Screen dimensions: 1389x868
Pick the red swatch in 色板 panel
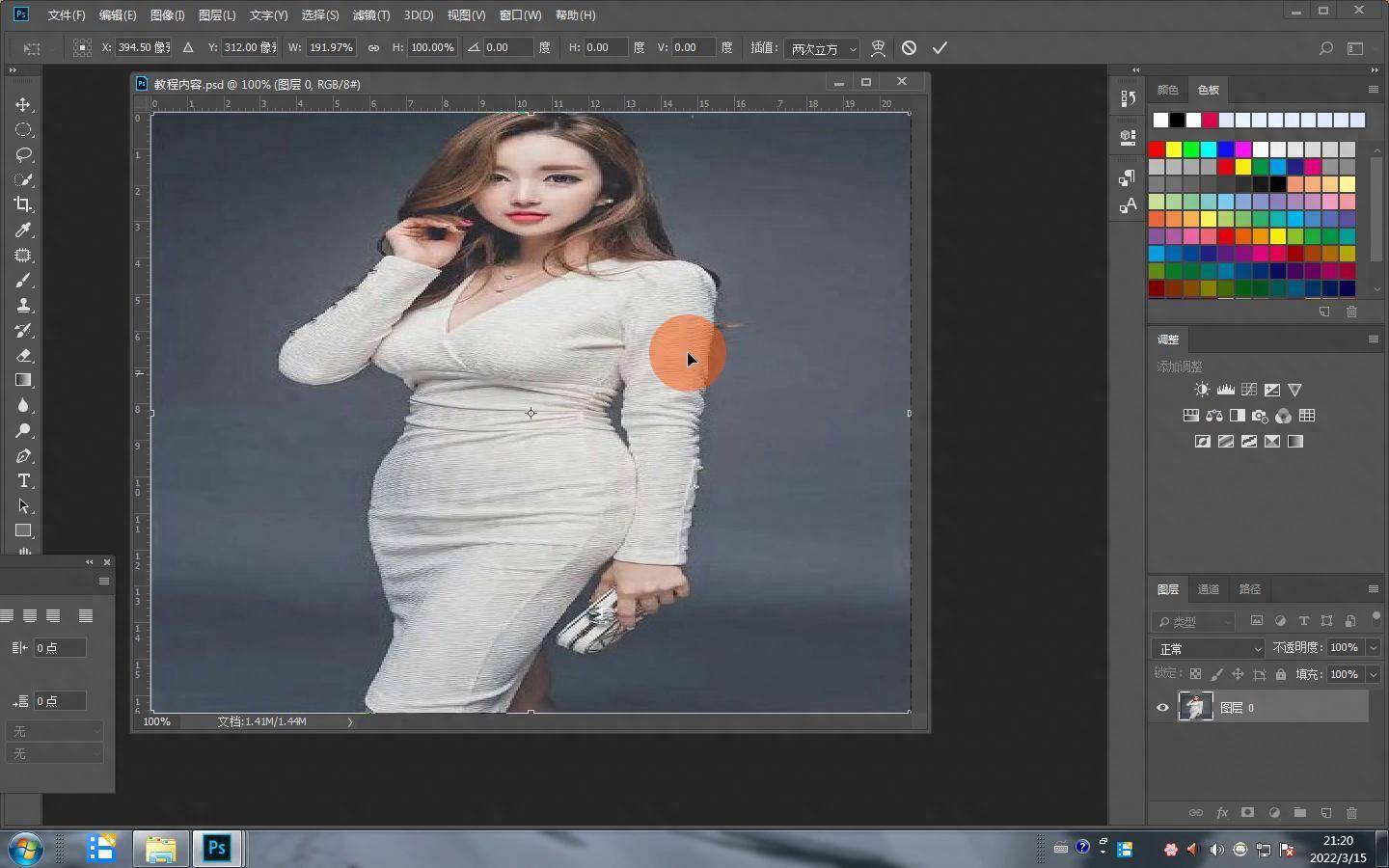(1157, 149)
